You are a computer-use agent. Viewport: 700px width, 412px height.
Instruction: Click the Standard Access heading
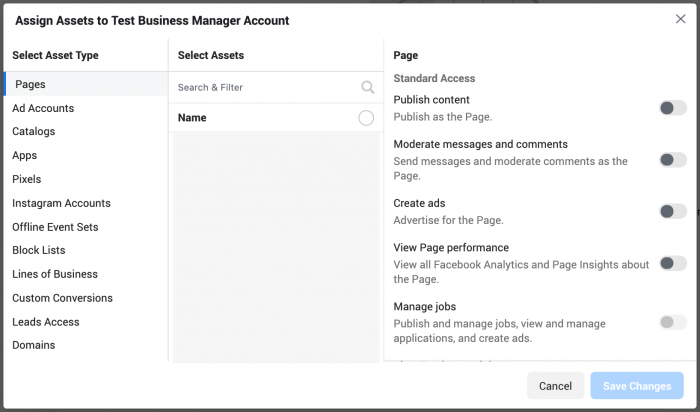434,78
